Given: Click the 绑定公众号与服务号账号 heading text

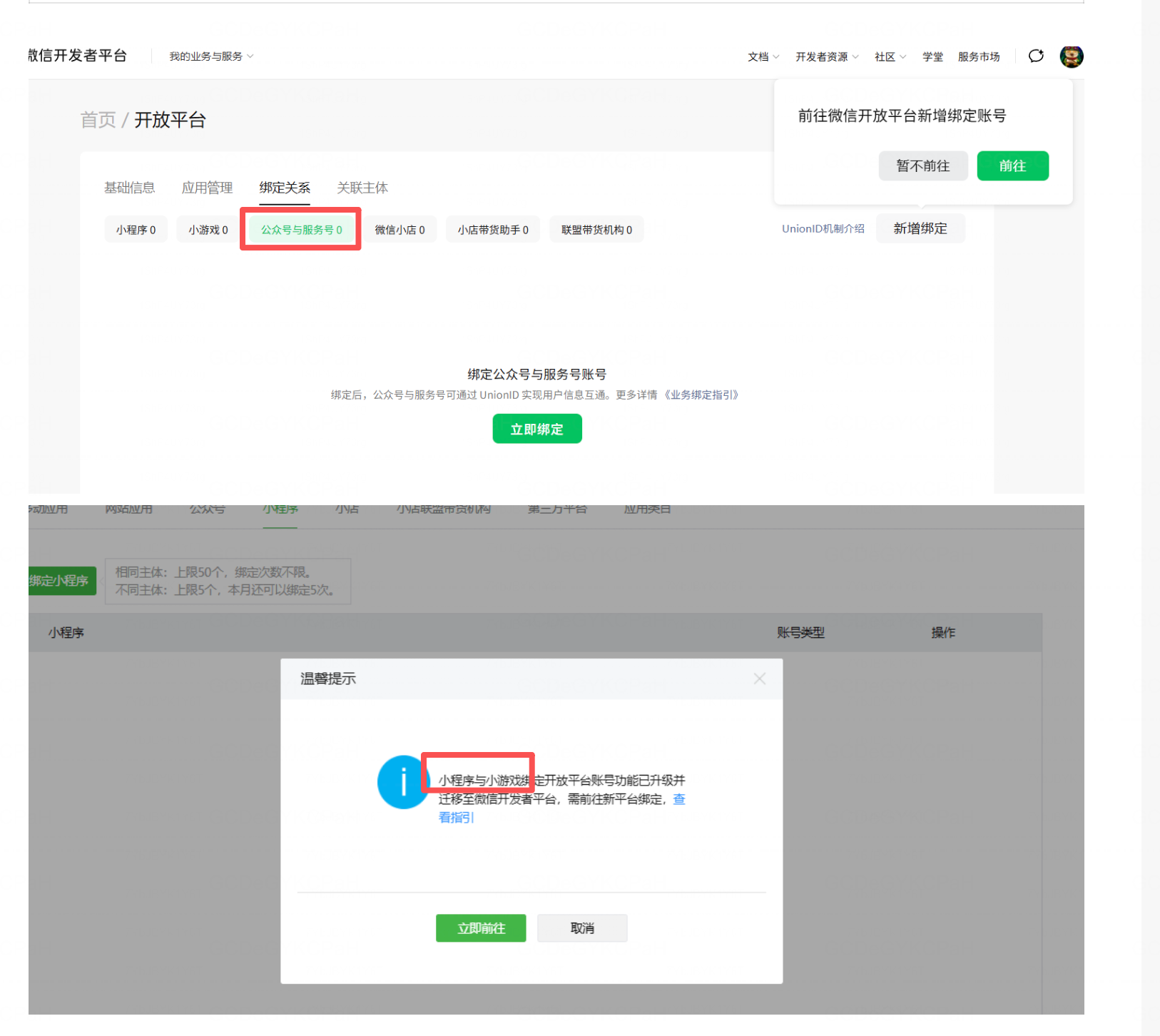Looking at the screenshot, I should coord(537,374).
